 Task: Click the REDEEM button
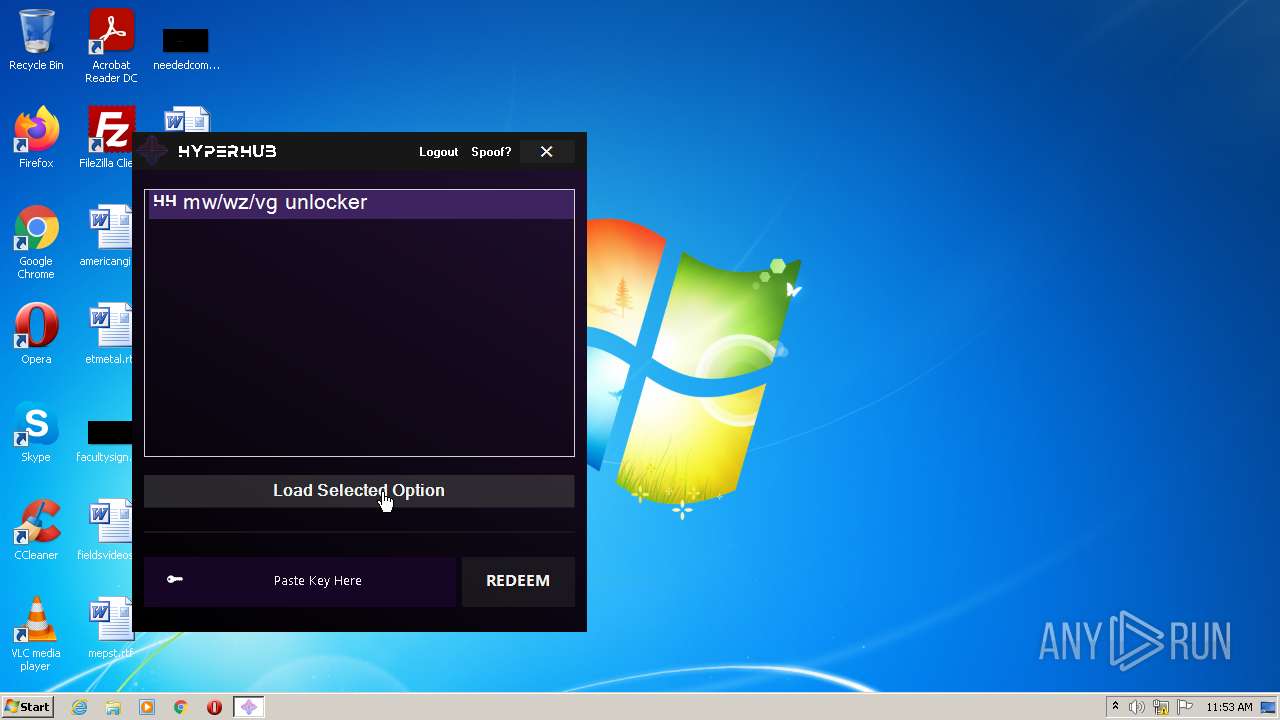tap(518, 581)
